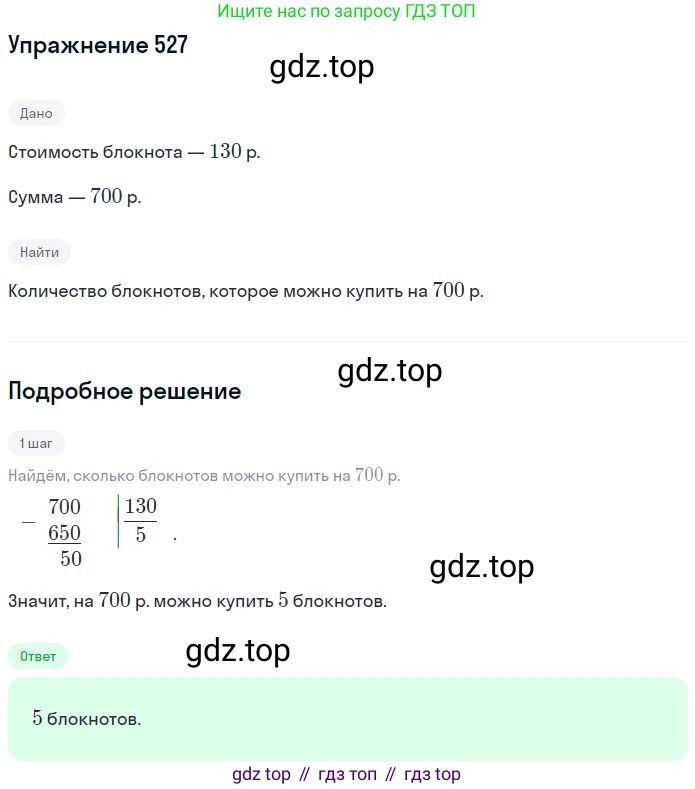Click the '1 шаг' step badge

click(x=36, y=443)
